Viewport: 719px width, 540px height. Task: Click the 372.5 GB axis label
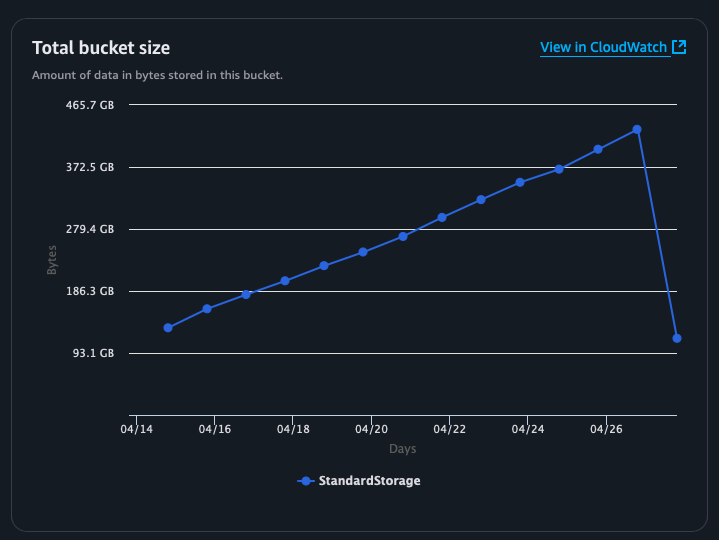click(90, 167)
